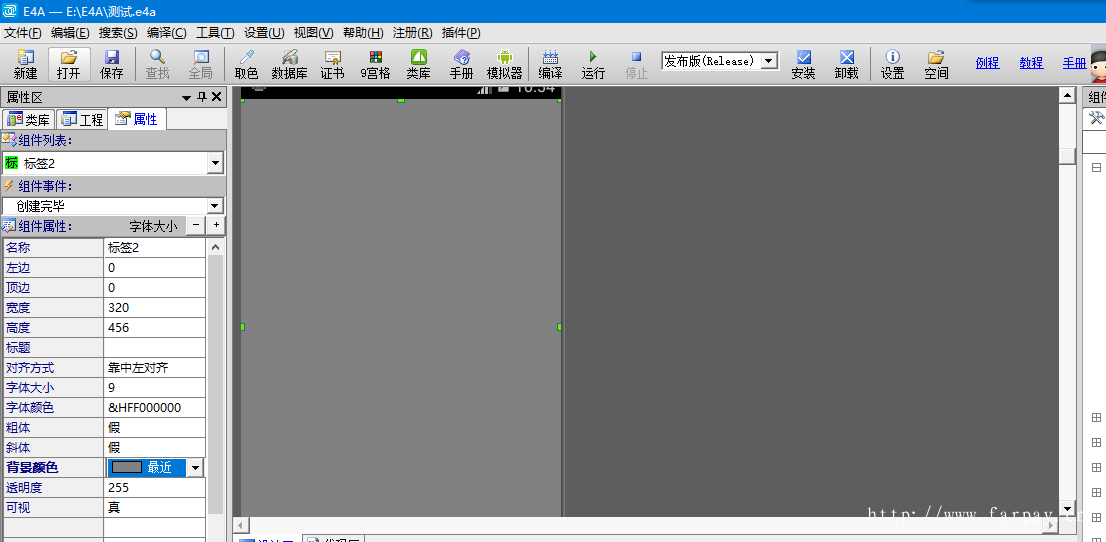Expand the 组件事件 创建完毕 dropdown
Screen dimensions: 1106x542
coord(215,206)
